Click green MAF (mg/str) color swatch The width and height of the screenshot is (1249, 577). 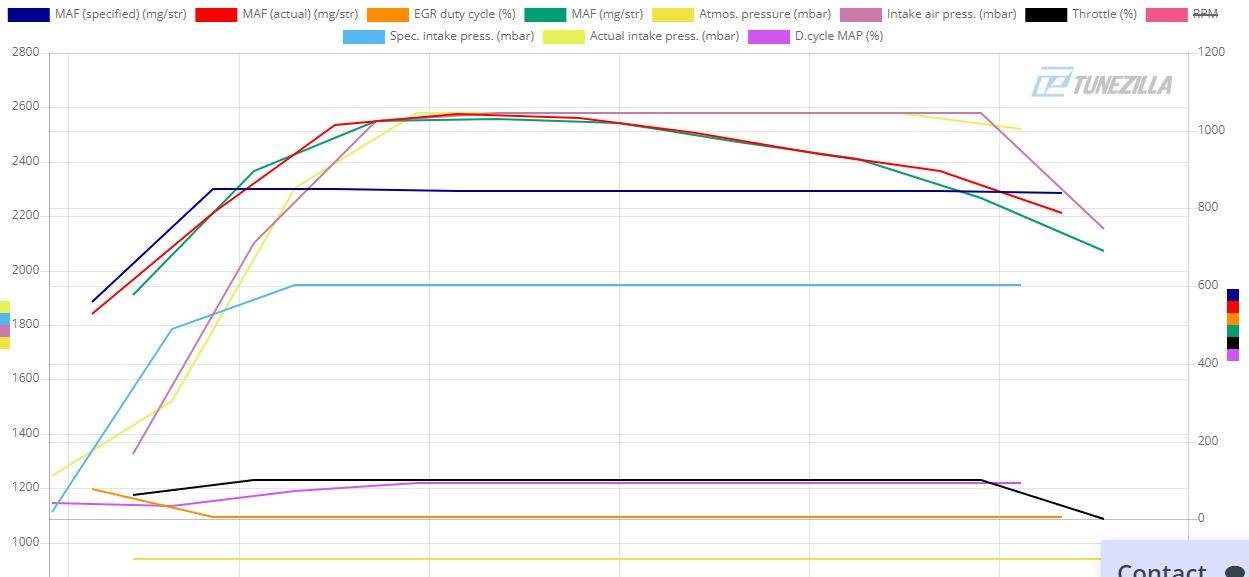point(545,15)
